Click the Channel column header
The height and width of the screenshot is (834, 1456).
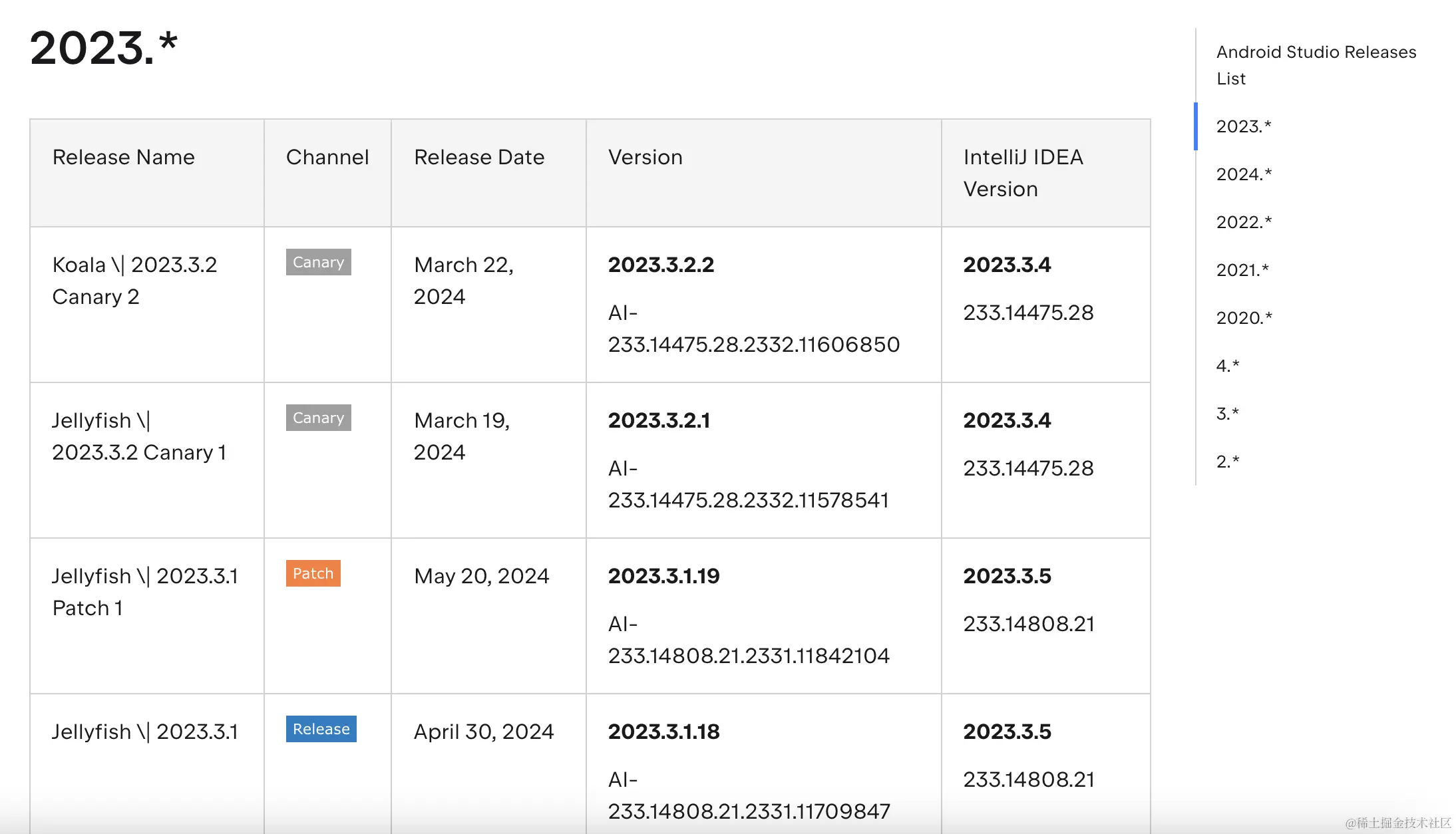tap(327, 157)
